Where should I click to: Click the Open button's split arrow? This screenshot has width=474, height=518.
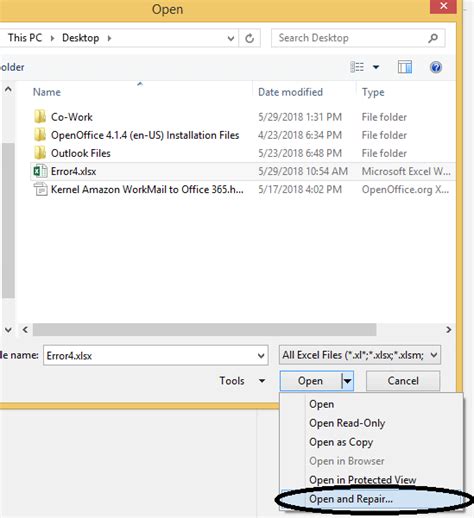point(348,381)
